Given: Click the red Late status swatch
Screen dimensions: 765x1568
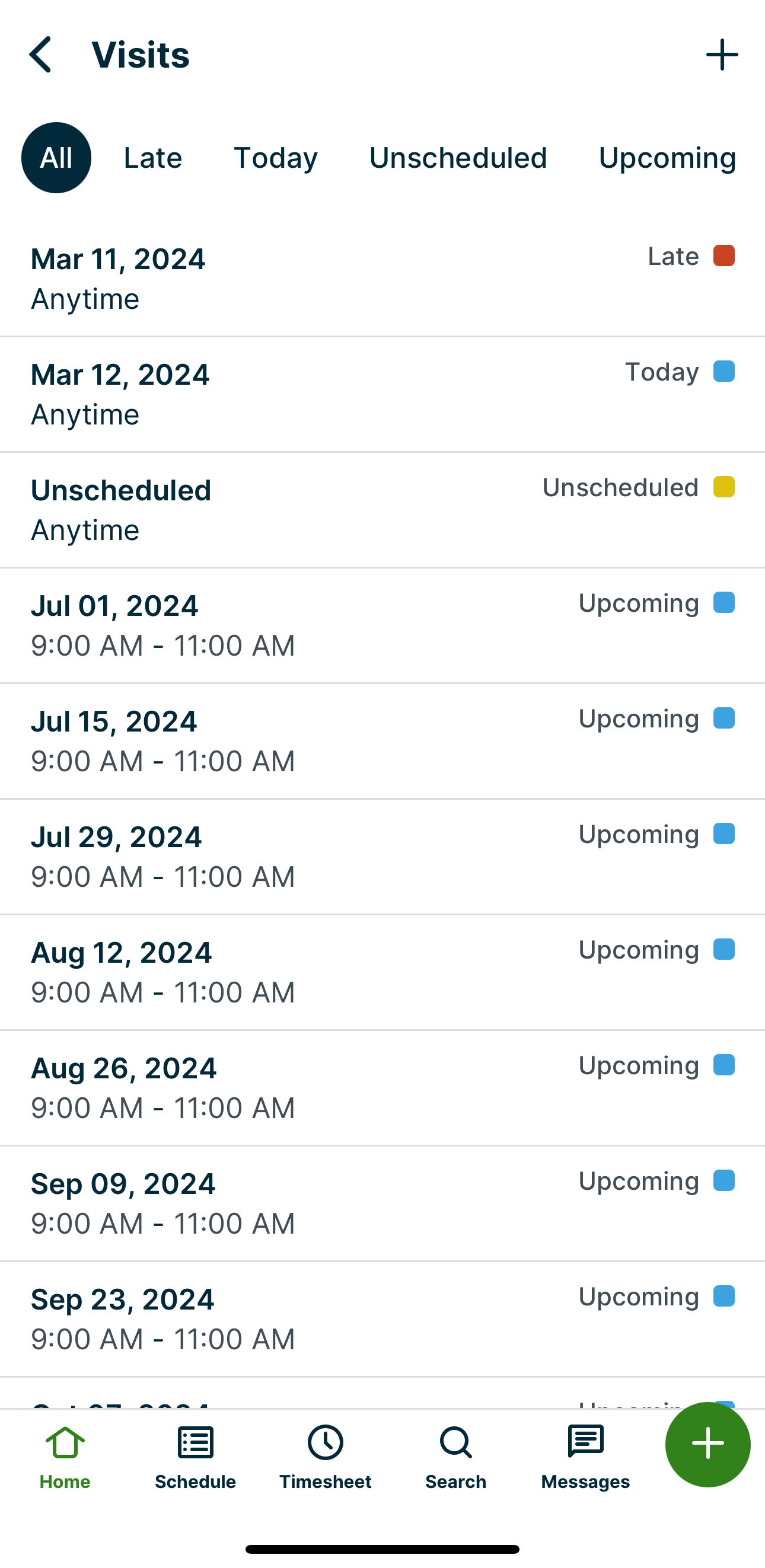Looking at the screenshot, I should [723, 256].
